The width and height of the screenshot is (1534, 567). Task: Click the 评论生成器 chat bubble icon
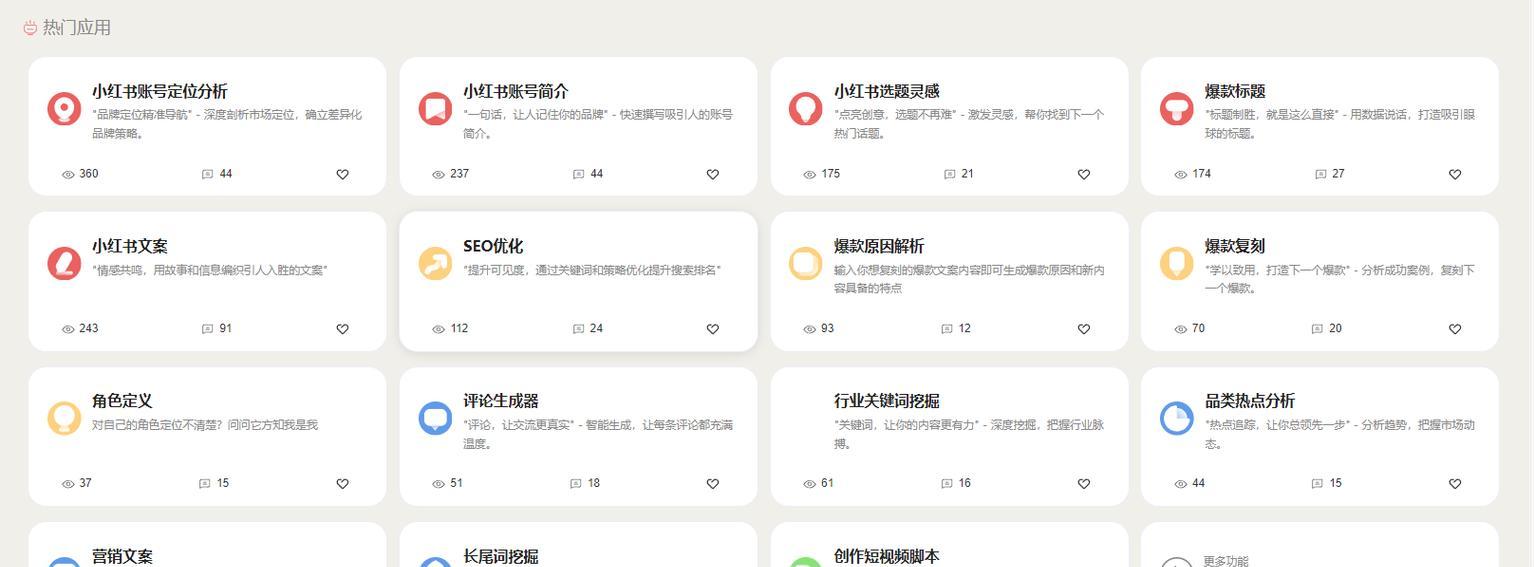click(435, 418)
